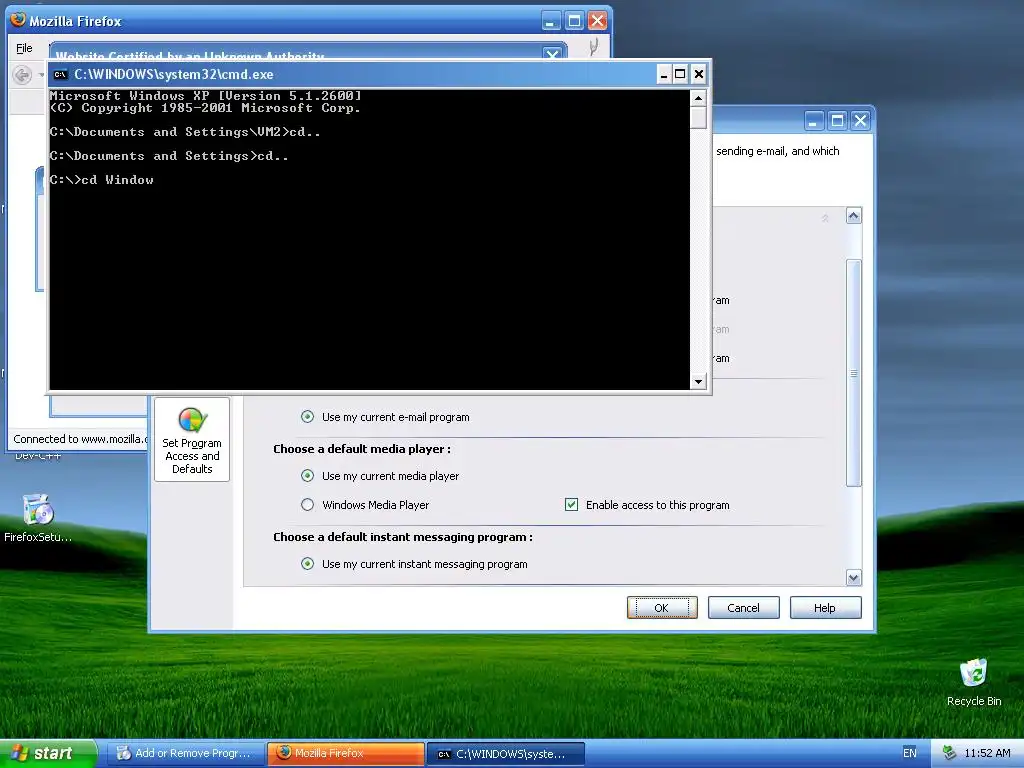The width and height of the screenshot is (1024, 768).
Task: Open the Recycle Bin desktop icon
Action: click(x=974, y=682)
